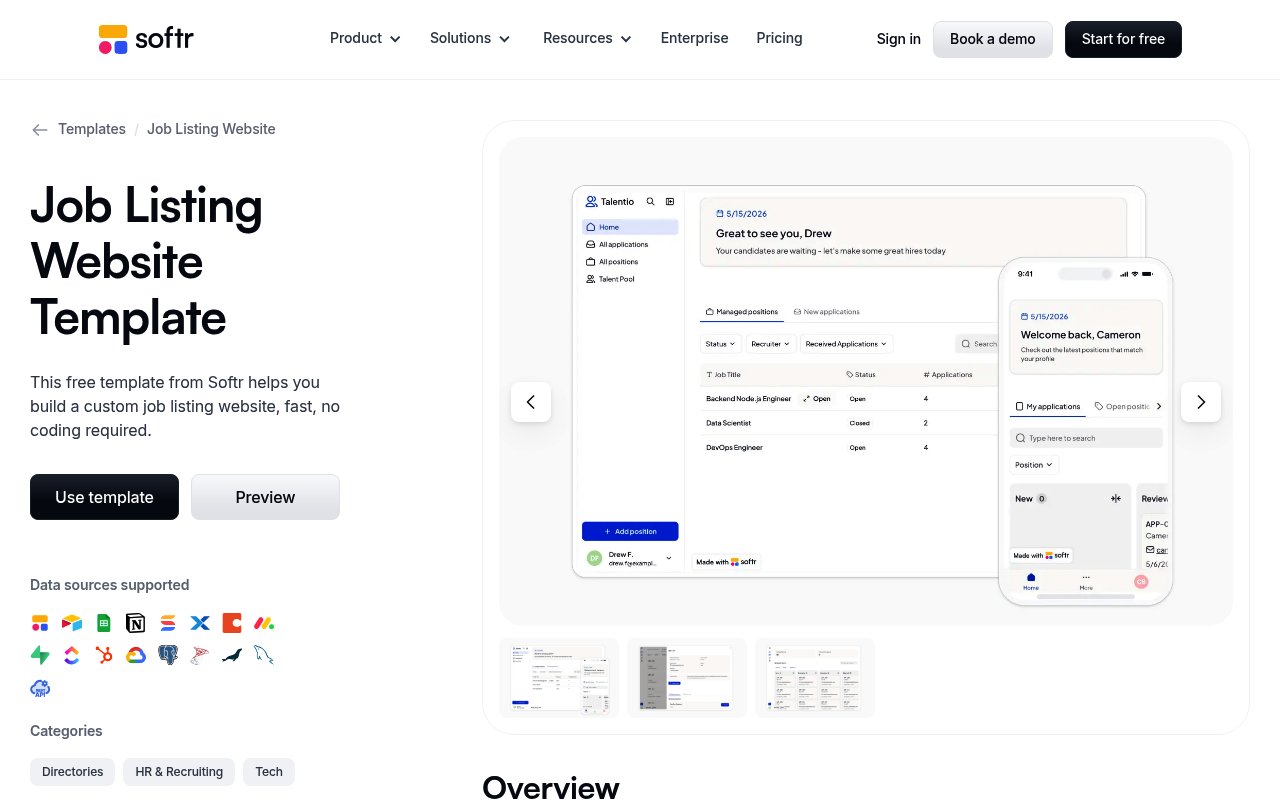
Task: Click Sign in
Action: (898, 39)
